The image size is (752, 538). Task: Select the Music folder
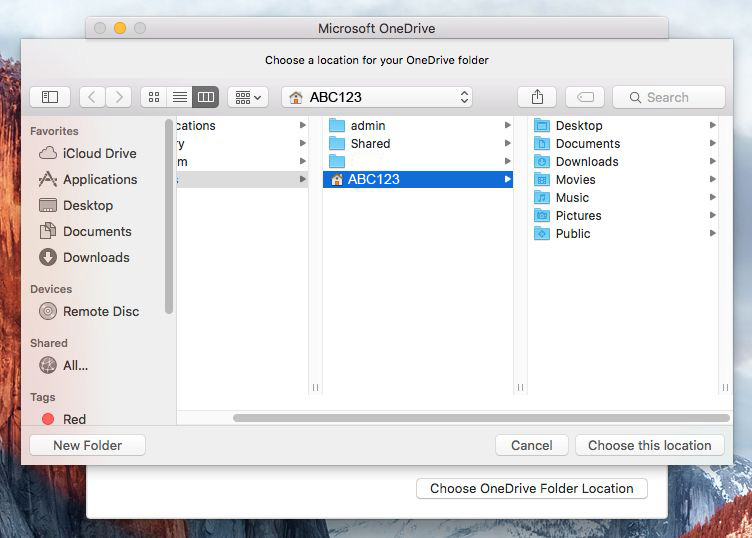[x=623, y=198]
